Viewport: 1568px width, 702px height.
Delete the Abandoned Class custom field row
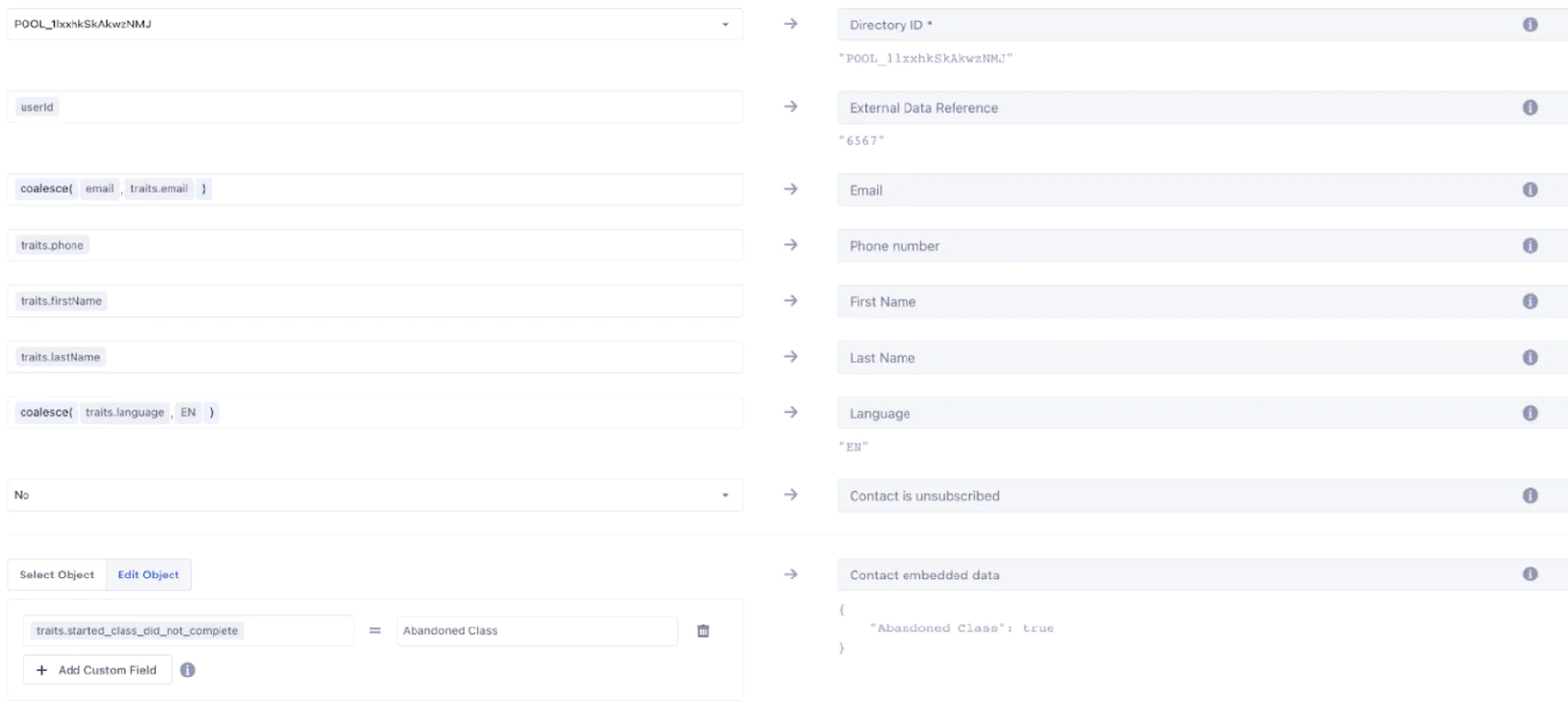703,631
